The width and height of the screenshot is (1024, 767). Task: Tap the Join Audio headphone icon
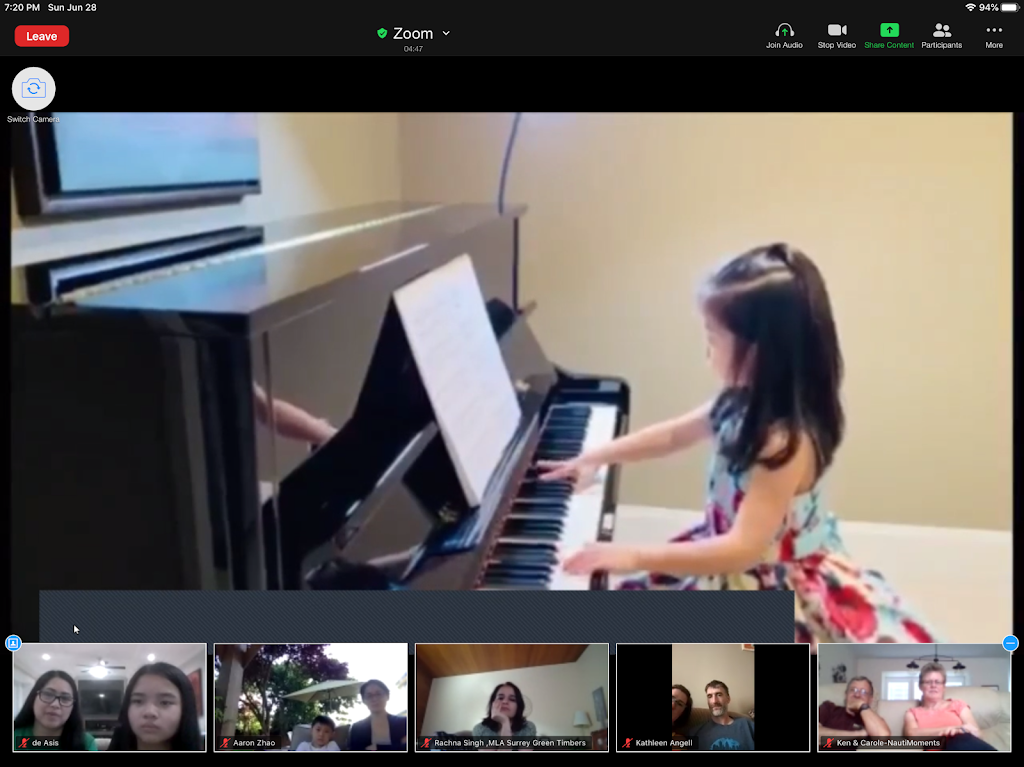click(x=784, y=31)
